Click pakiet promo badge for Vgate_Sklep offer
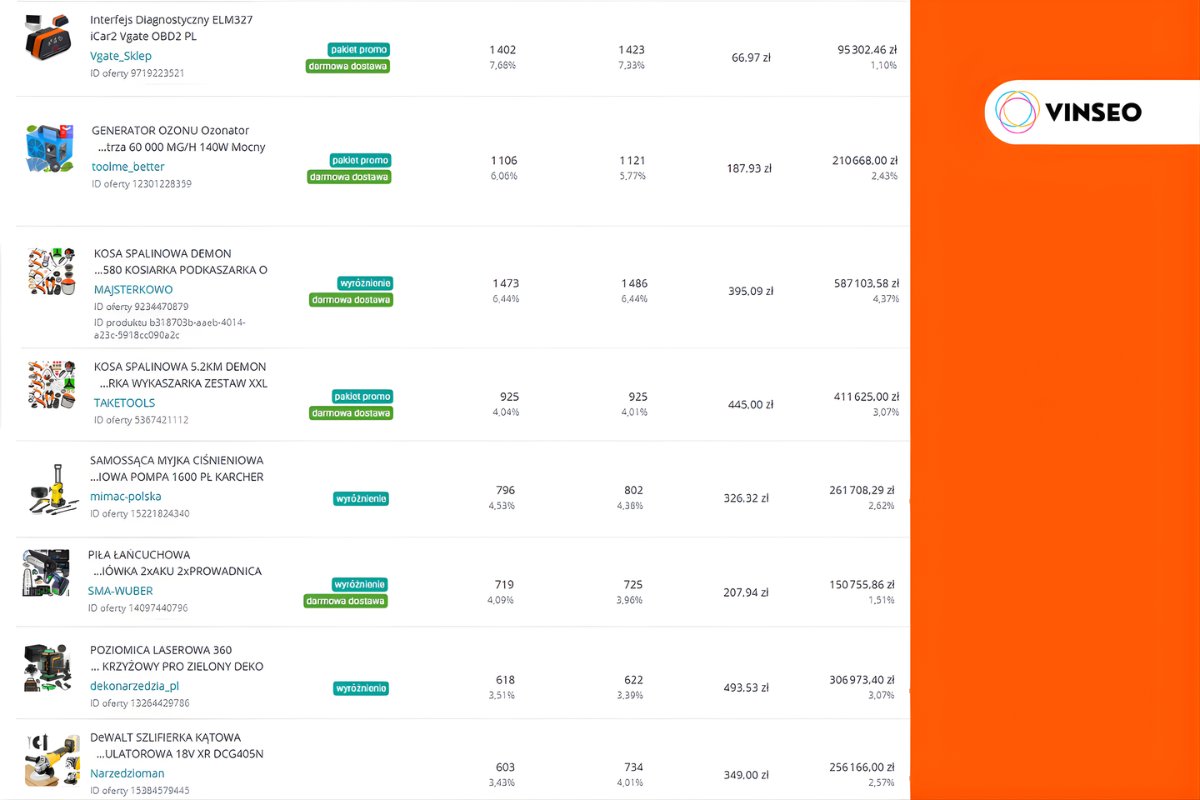The height and width of the screenshot is (800, 1200). pyautogui.click(x=359, y=49)
